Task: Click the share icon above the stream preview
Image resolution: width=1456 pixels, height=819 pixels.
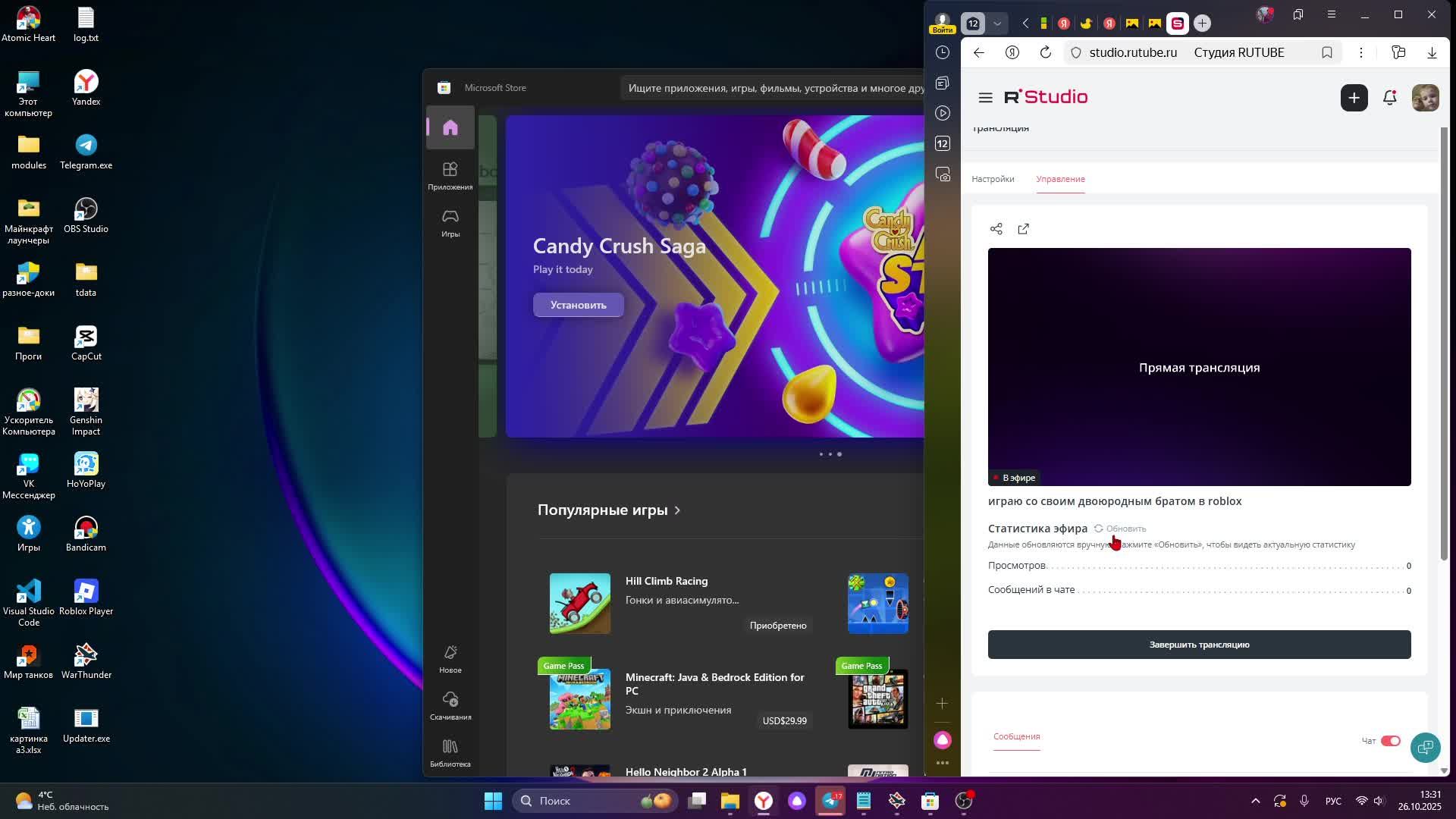Action: pyautogui.click(x=996, y=229)
